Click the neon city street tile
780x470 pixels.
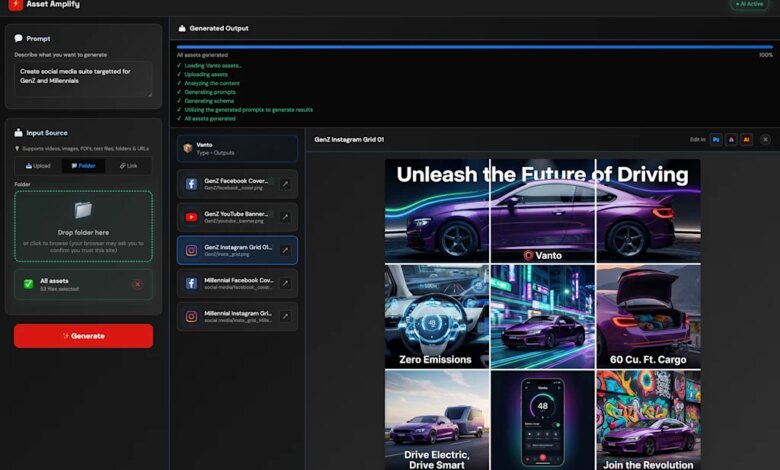coord(543,316)
